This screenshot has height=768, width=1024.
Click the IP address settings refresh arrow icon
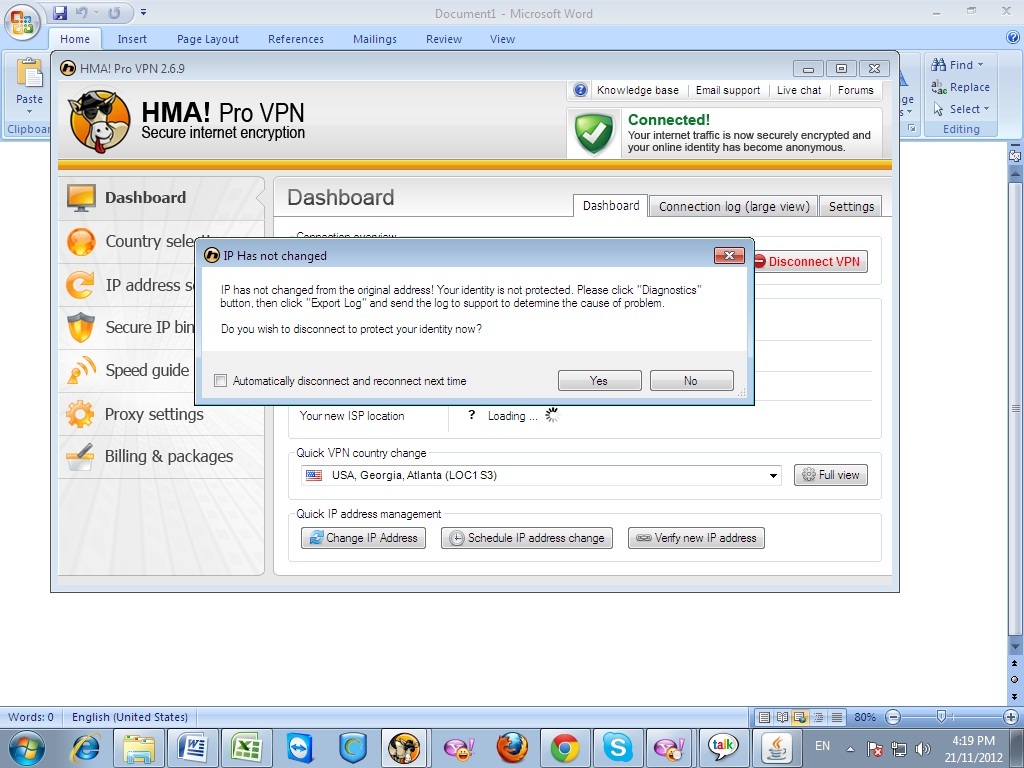coord(80,285)
